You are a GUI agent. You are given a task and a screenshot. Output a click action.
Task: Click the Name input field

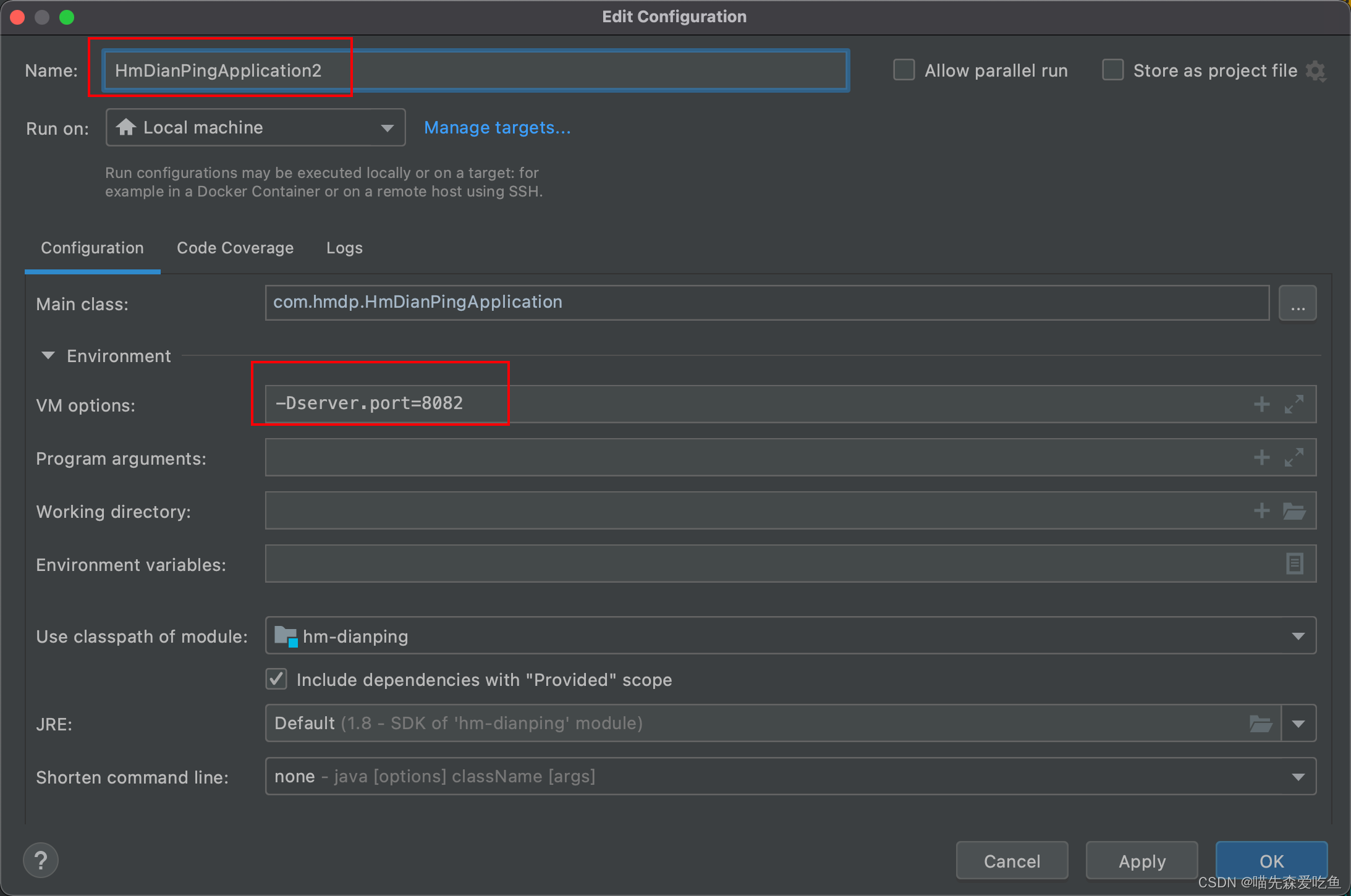[475, 70]
